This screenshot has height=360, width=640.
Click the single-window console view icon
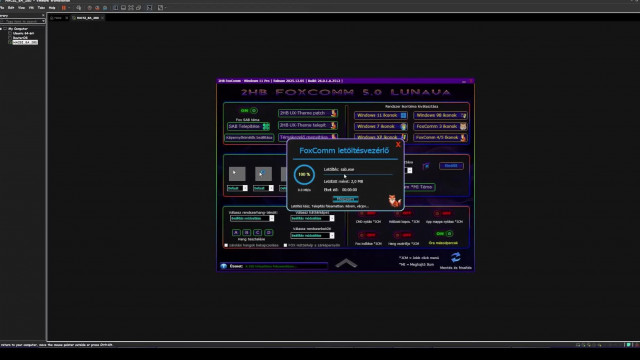123,8
